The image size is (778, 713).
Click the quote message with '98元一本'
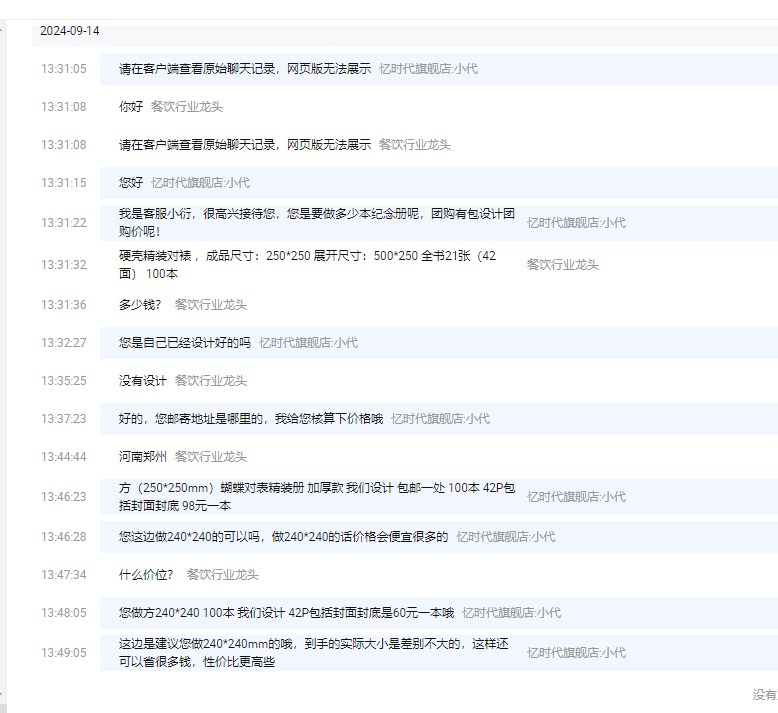317,497
